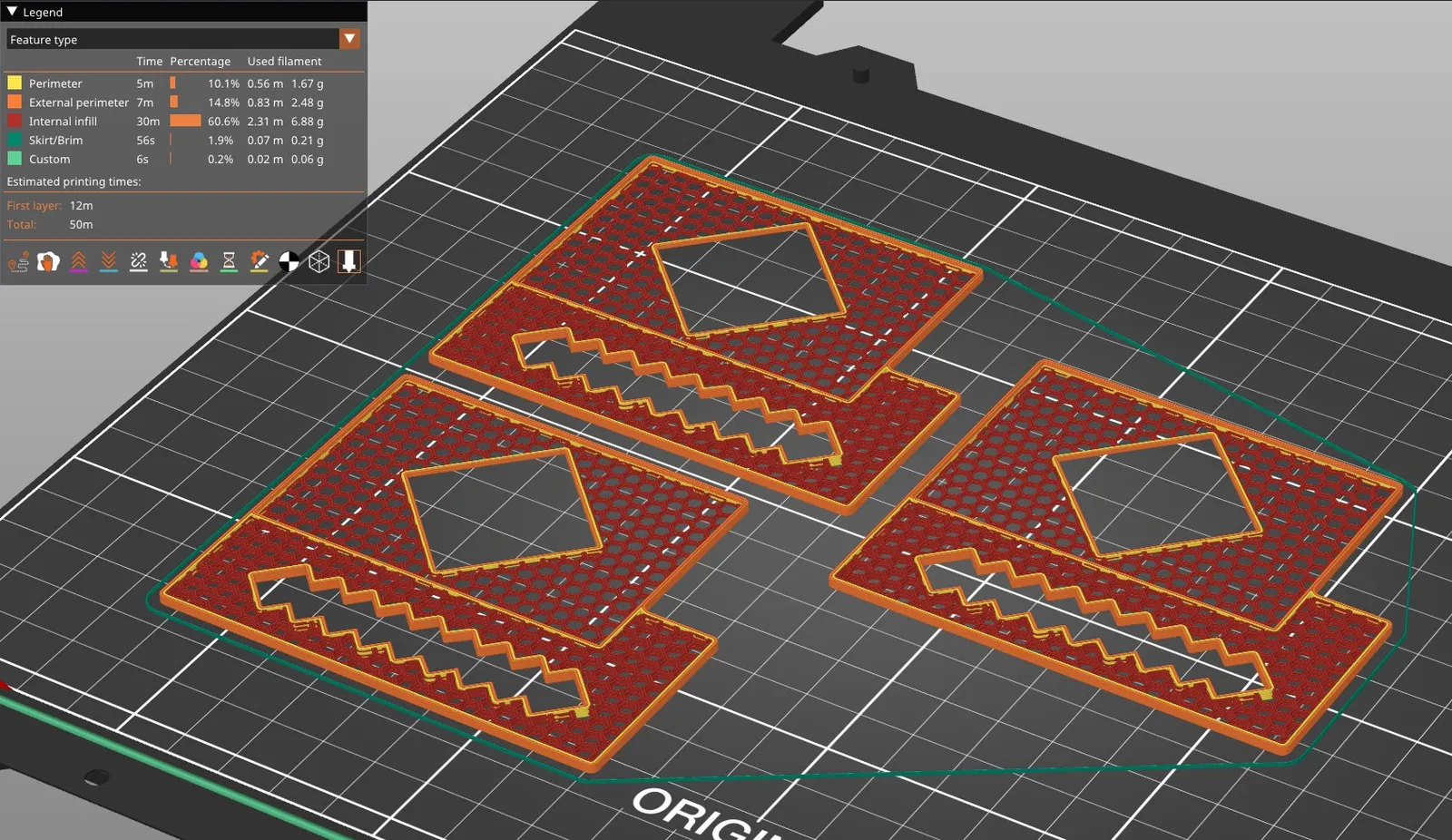
Task: Click the dark red Internal infill swatch
Action: [15, 121]
